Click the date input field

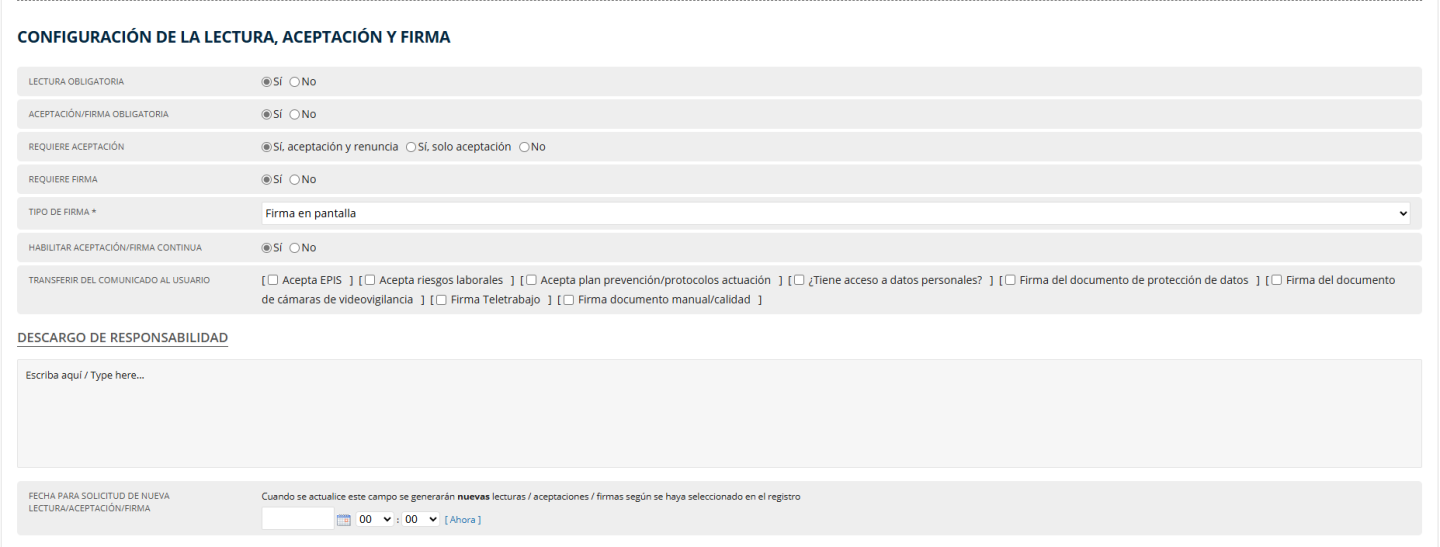pos(297,519)
